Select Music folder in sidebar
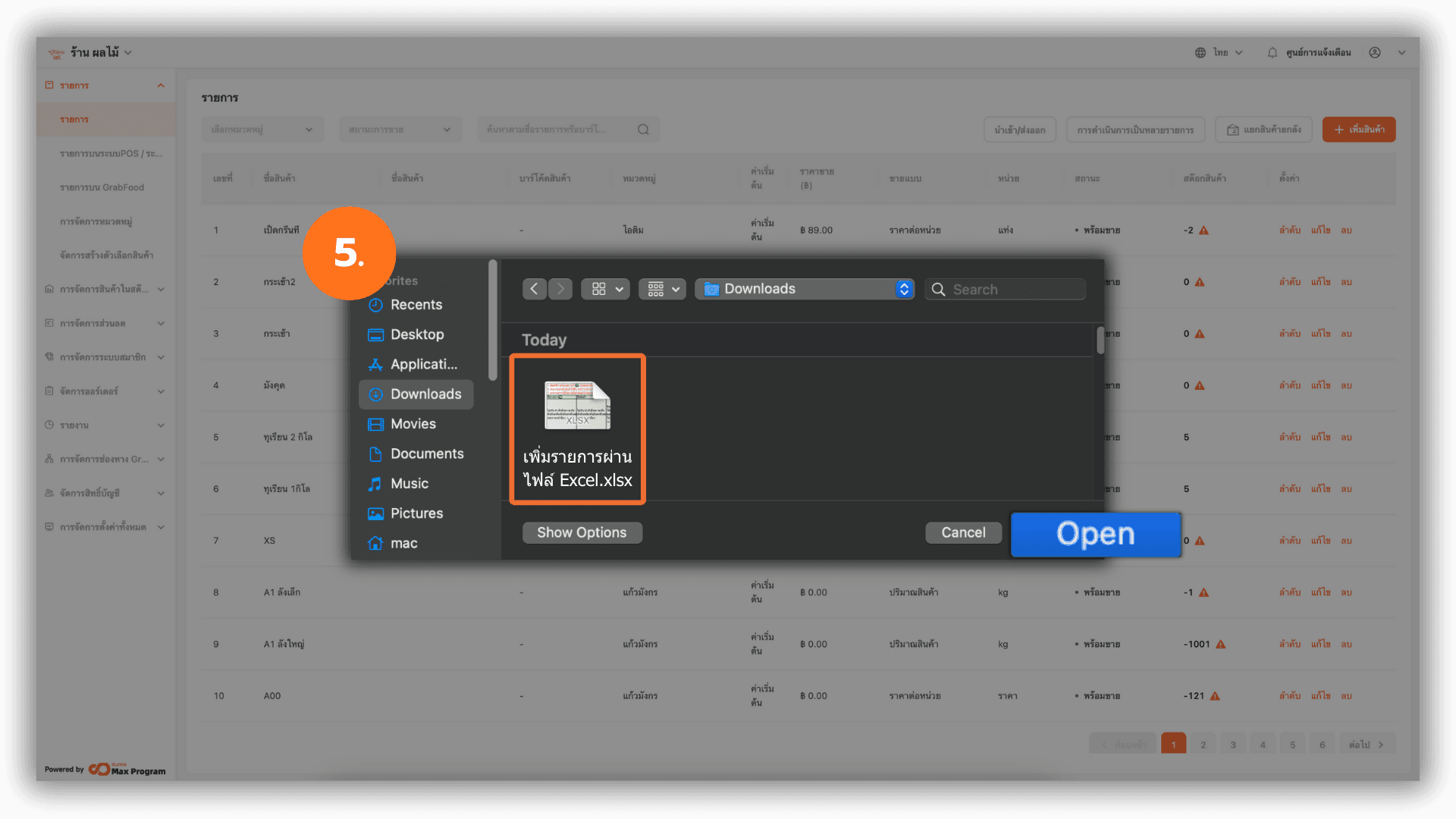Viewport: 1456px width, 819px height. tap(409, 484)
